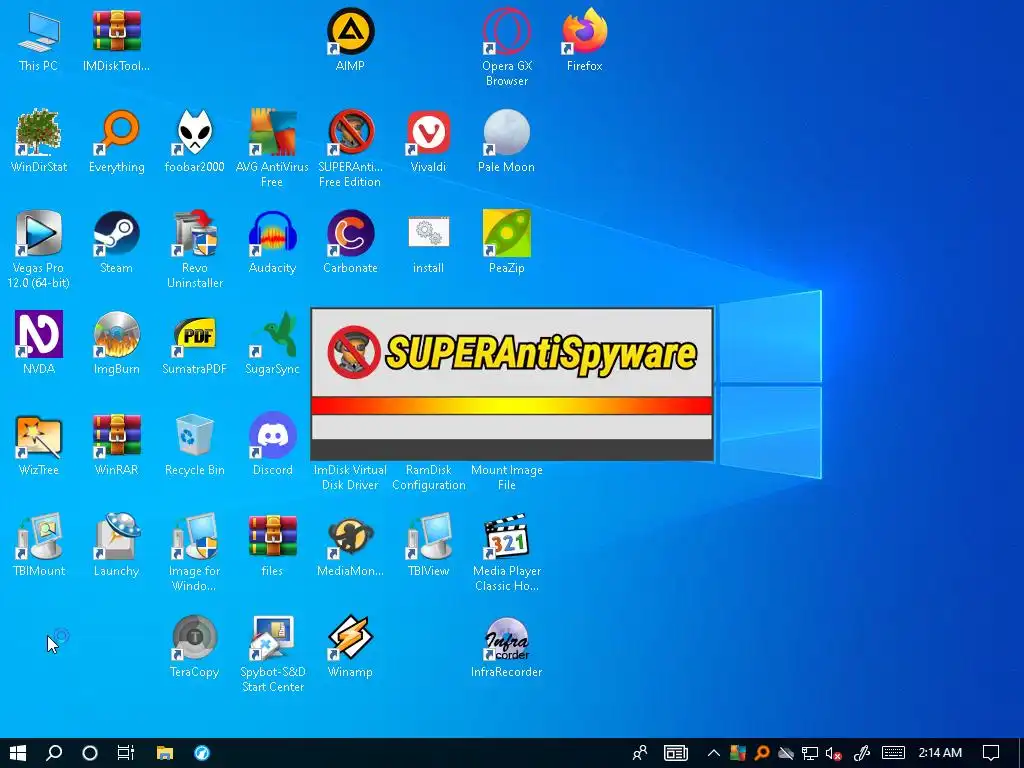Open the This PC desktop icon

(x=39, y=40)
